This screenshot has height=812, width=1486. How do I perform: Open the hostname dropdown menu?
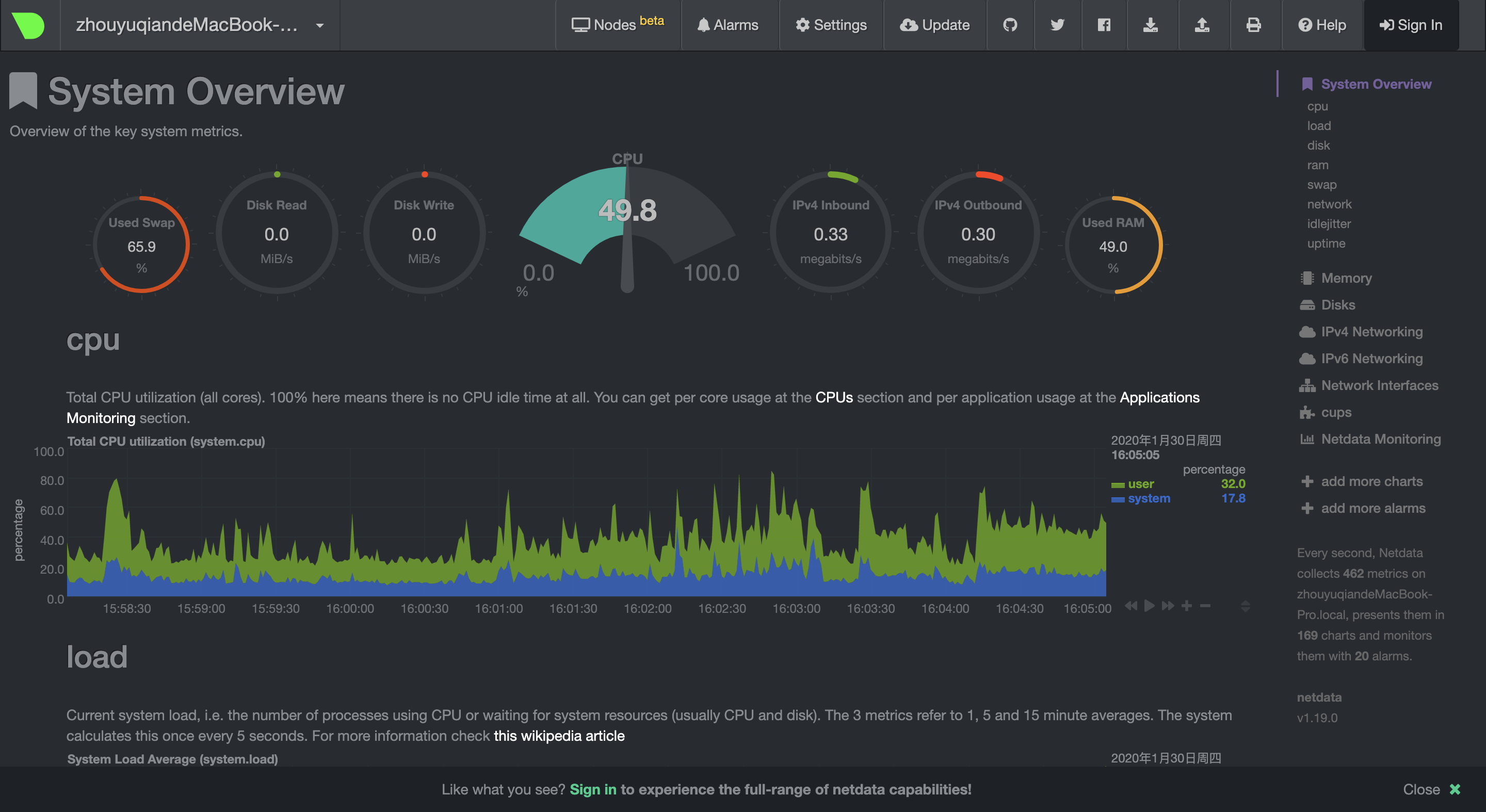click(x=319, y=25)
